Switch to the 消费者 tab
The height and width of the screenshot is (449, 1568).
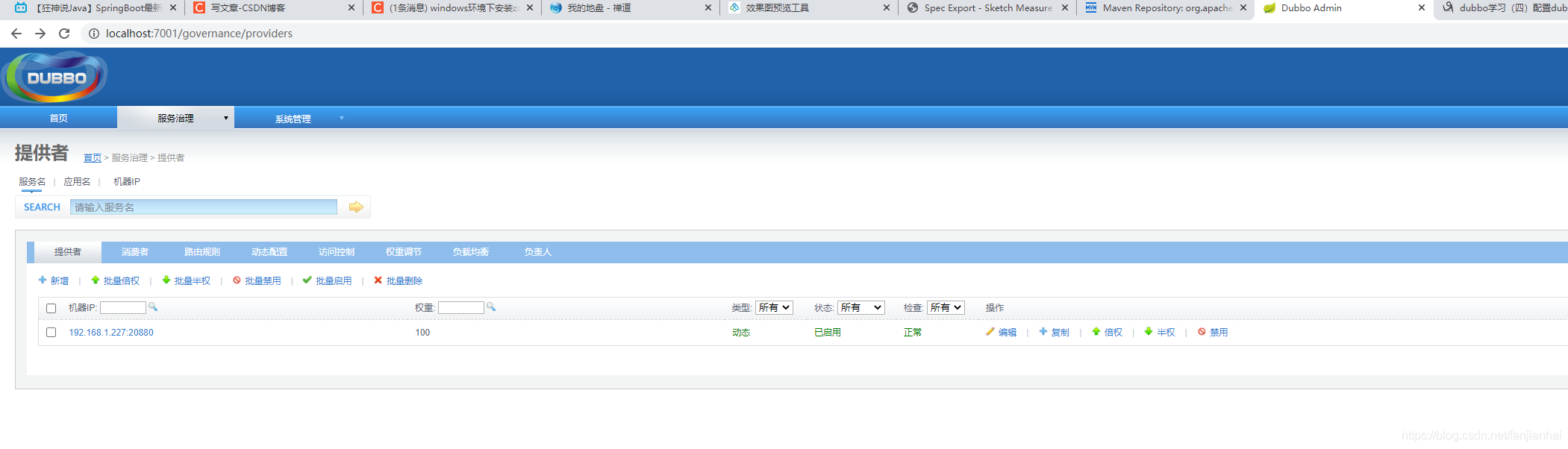tap(135, 252)
